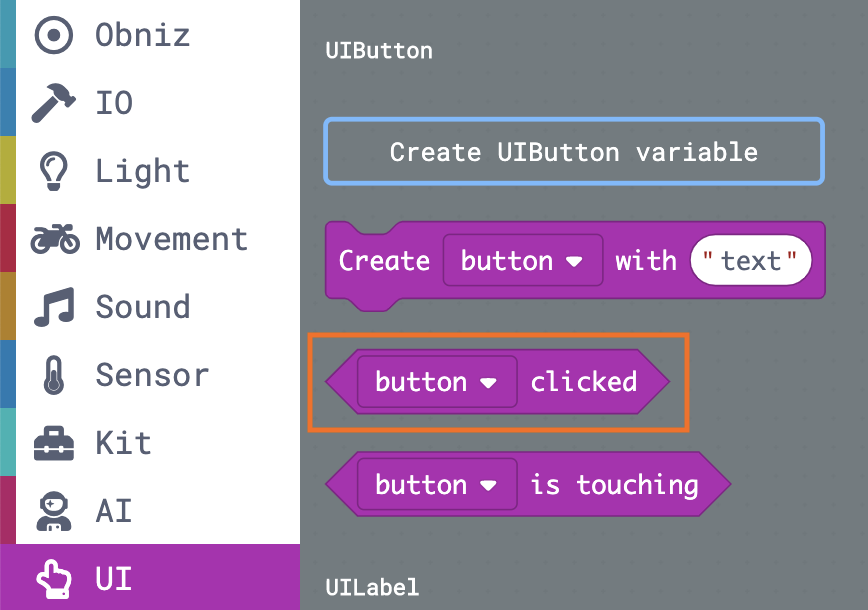Screen dimensions: 868x610
Task: Click the UI pointing hand icon
Action: tap(54, 579)
